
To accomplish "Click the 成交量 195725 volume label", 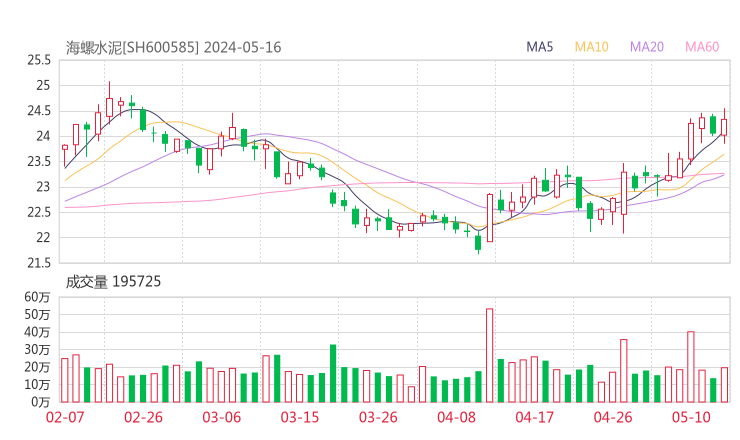I will (113, 282).
